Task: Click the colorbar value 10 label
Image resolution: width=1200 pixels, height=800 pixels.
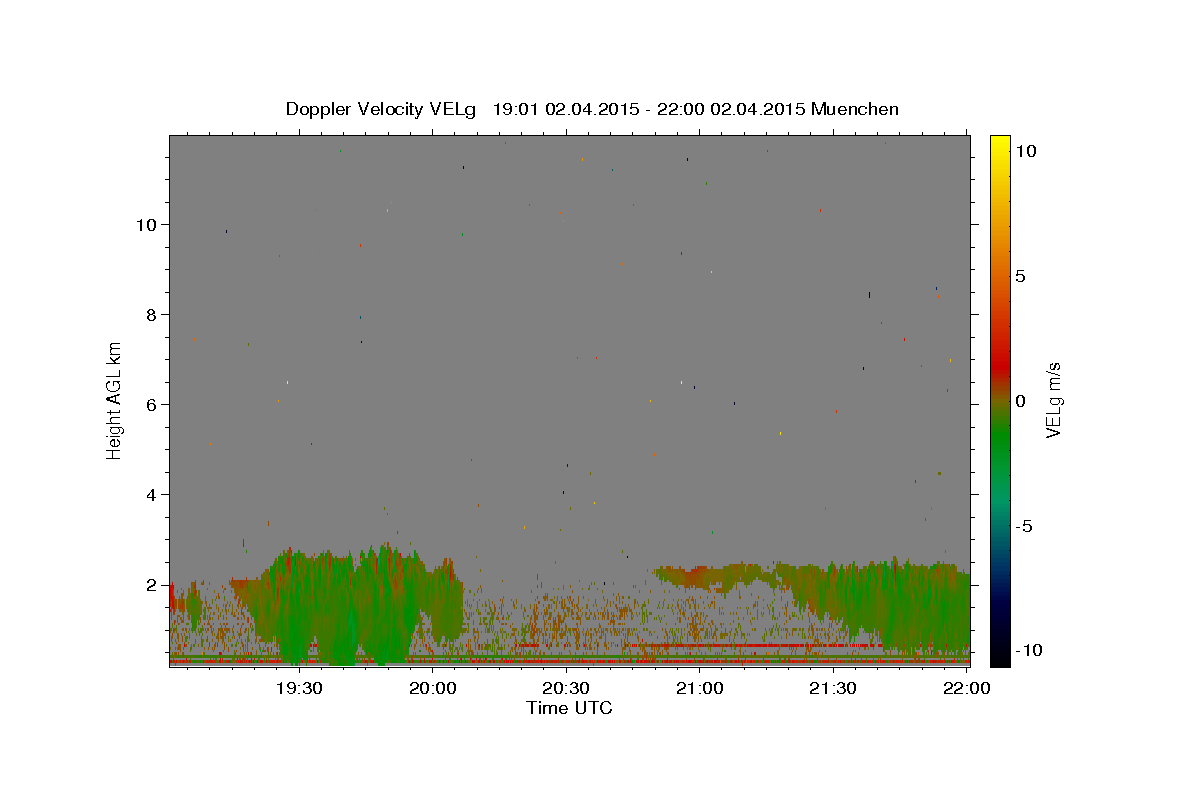Action: (1025, 150)
